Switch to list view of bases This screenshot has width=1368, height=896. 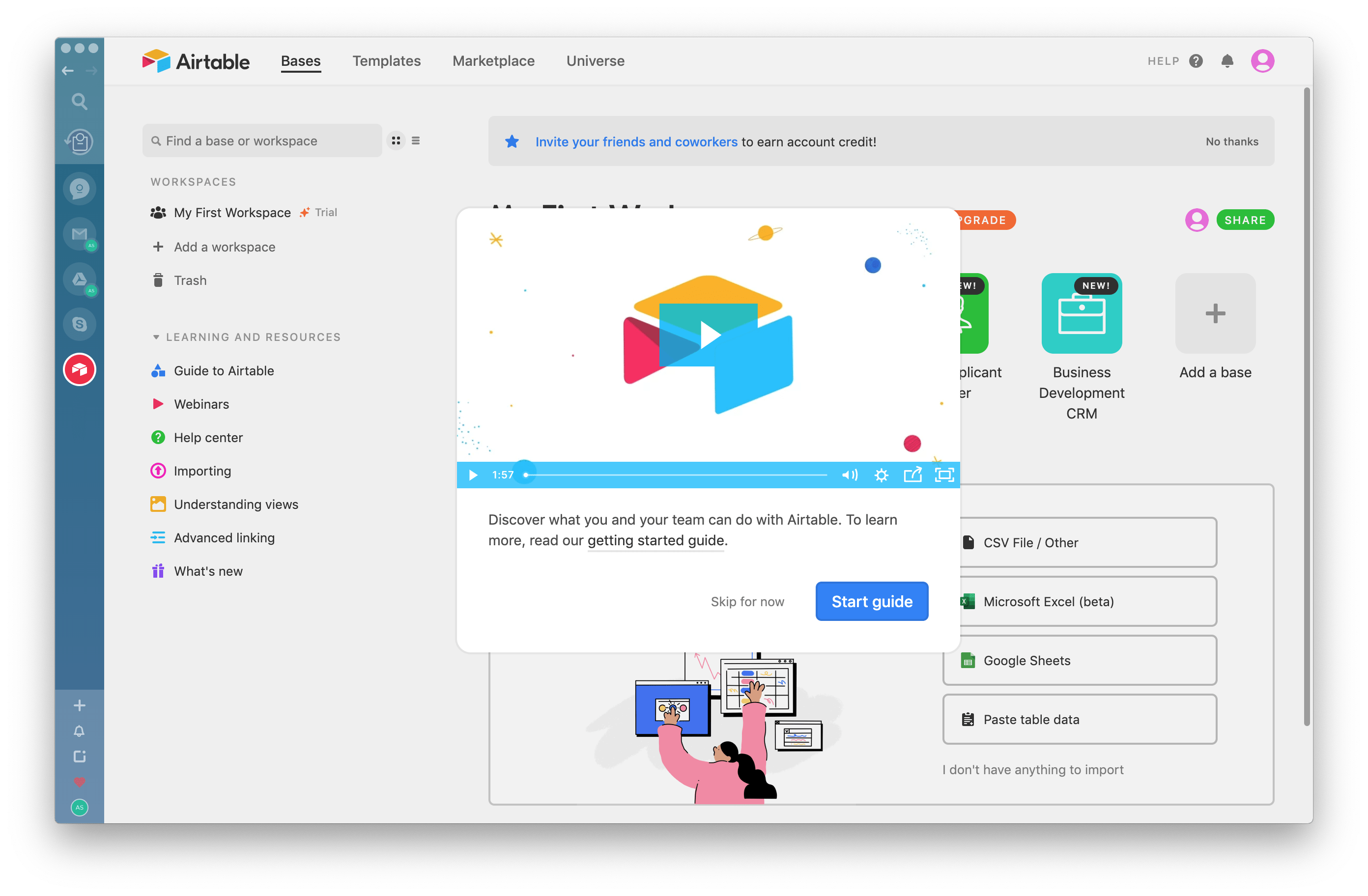tap(416, 141)
